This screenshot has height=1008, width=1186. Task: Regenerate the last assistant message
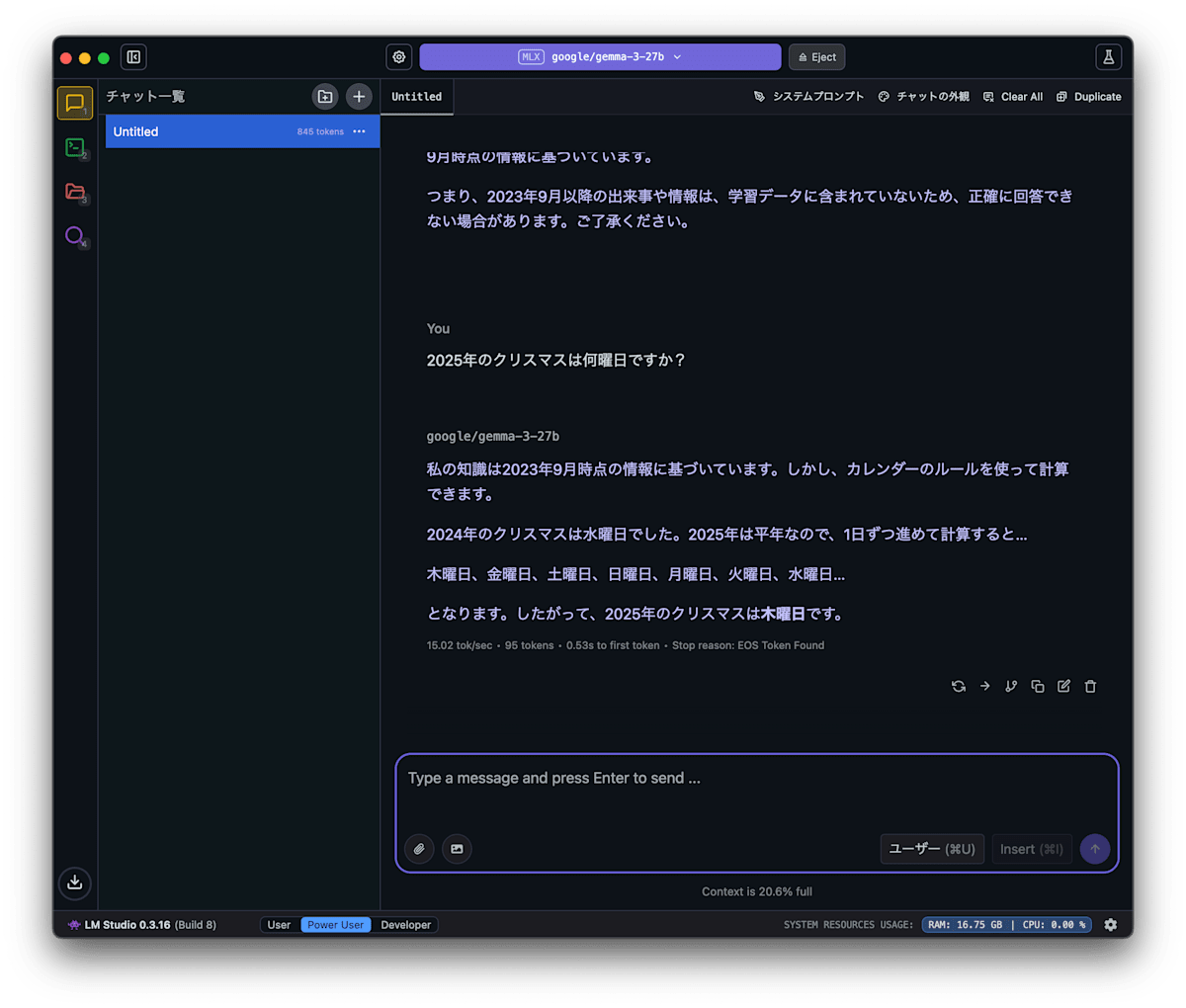click(x=959, y=686)
